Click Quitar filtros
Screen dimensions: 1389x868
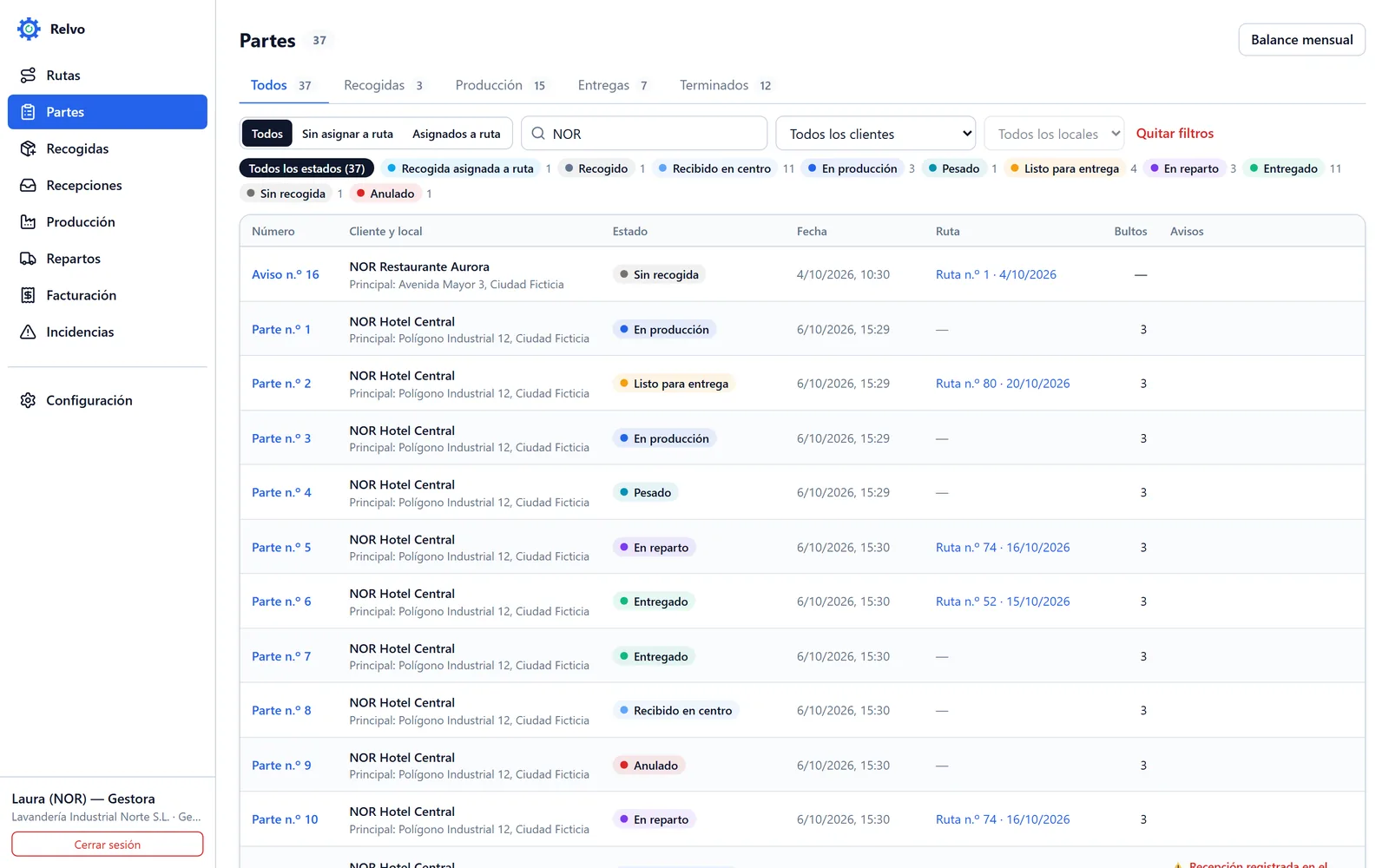[x=1175, y=134]
